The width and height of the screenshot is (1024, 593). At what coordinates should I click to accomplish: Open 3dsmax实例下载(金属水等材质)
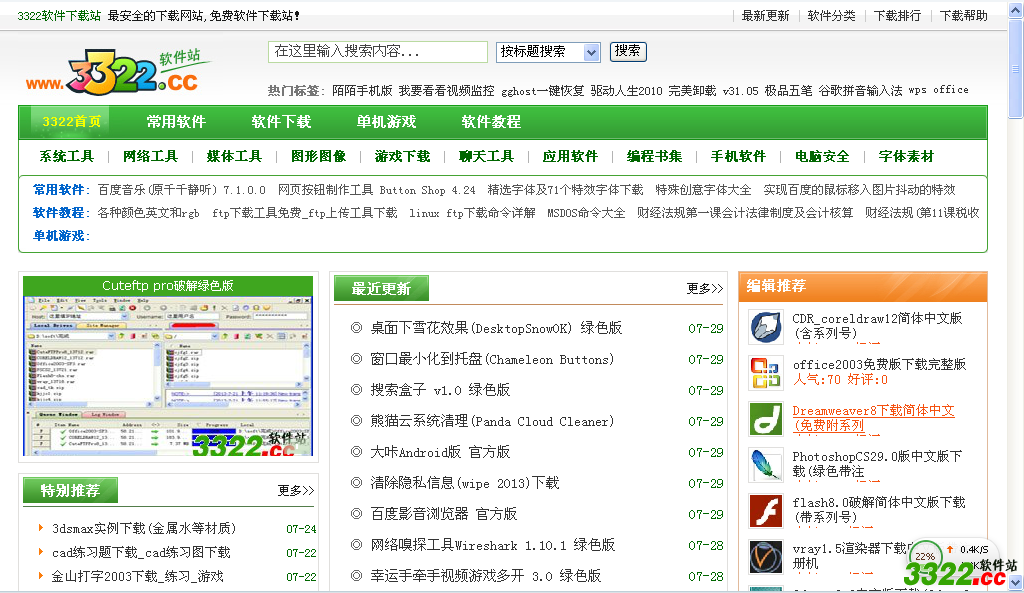(x=144, y=528)
